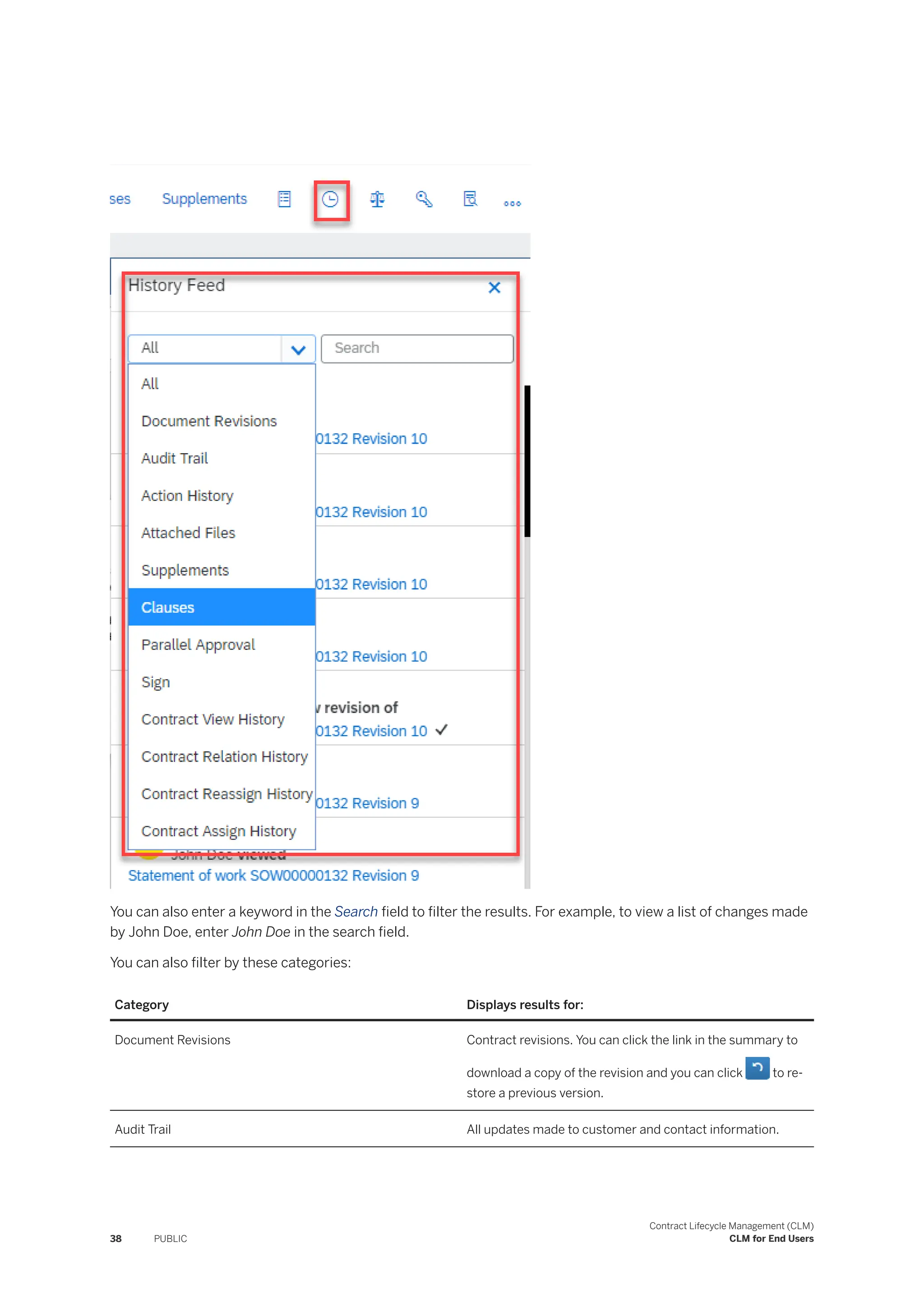
Task: Open the History Feed clock icon
Action: (331, 199)
